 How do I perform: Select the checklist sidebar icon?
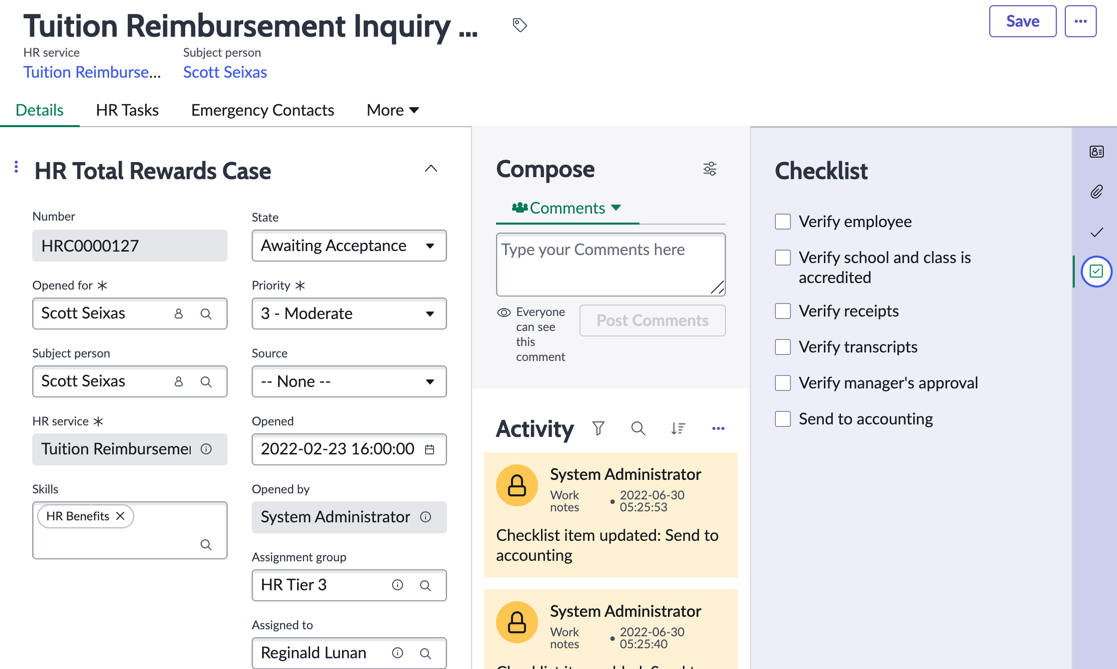(1096, 271)
